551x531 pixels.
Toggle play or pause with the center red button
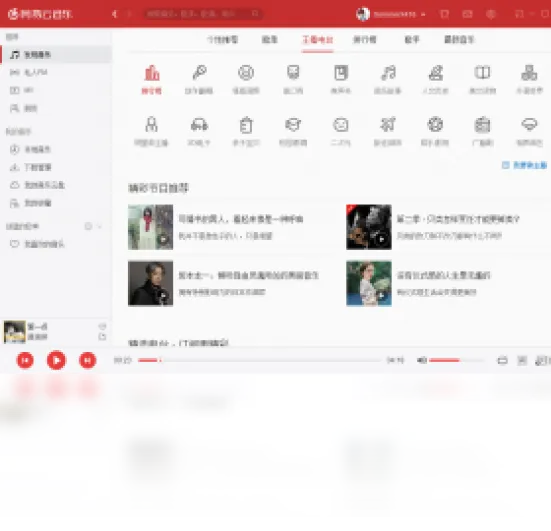56,360
